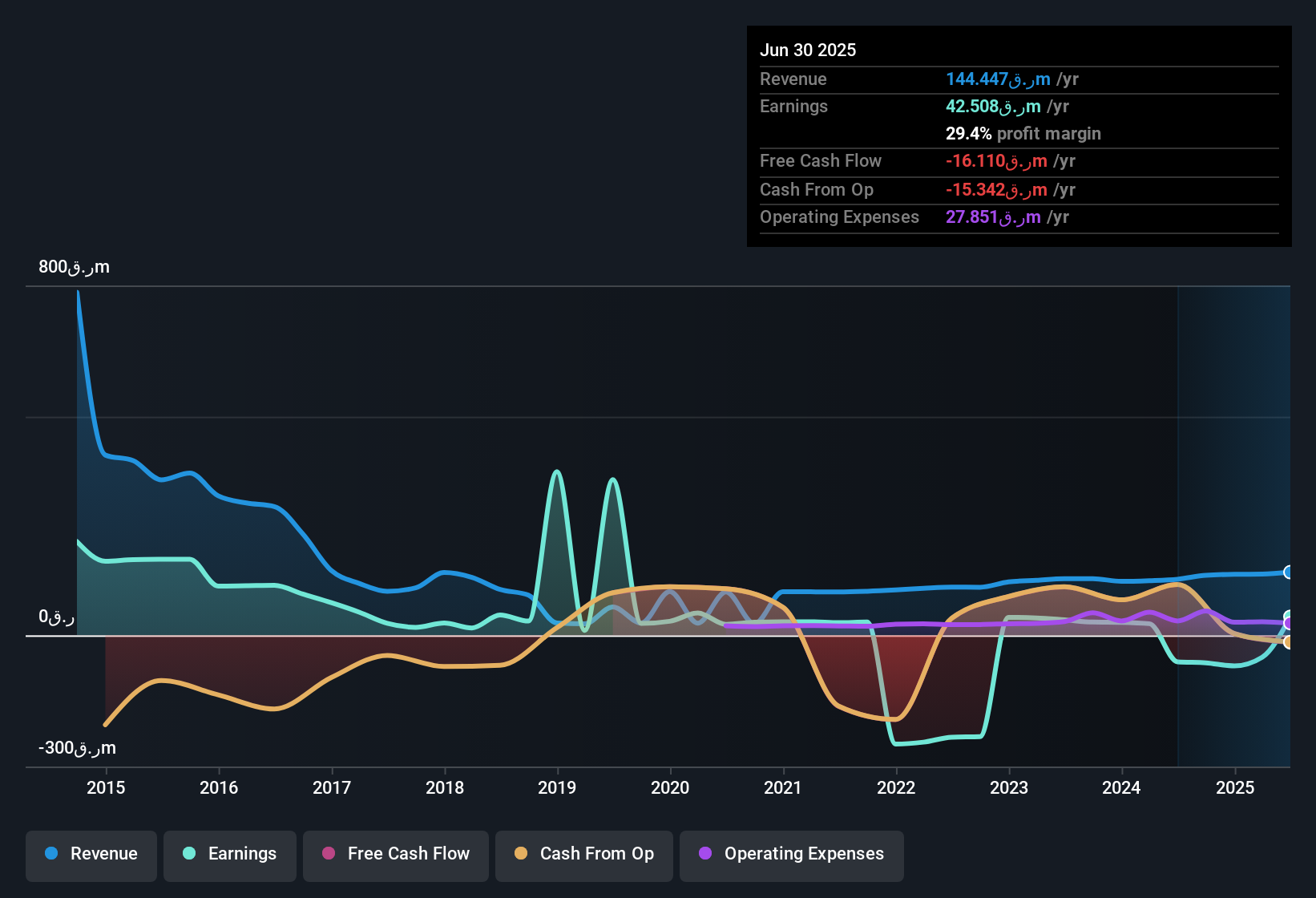
Task: Click the Jun 30 2025 tooltip header
Action: (808, 50)
